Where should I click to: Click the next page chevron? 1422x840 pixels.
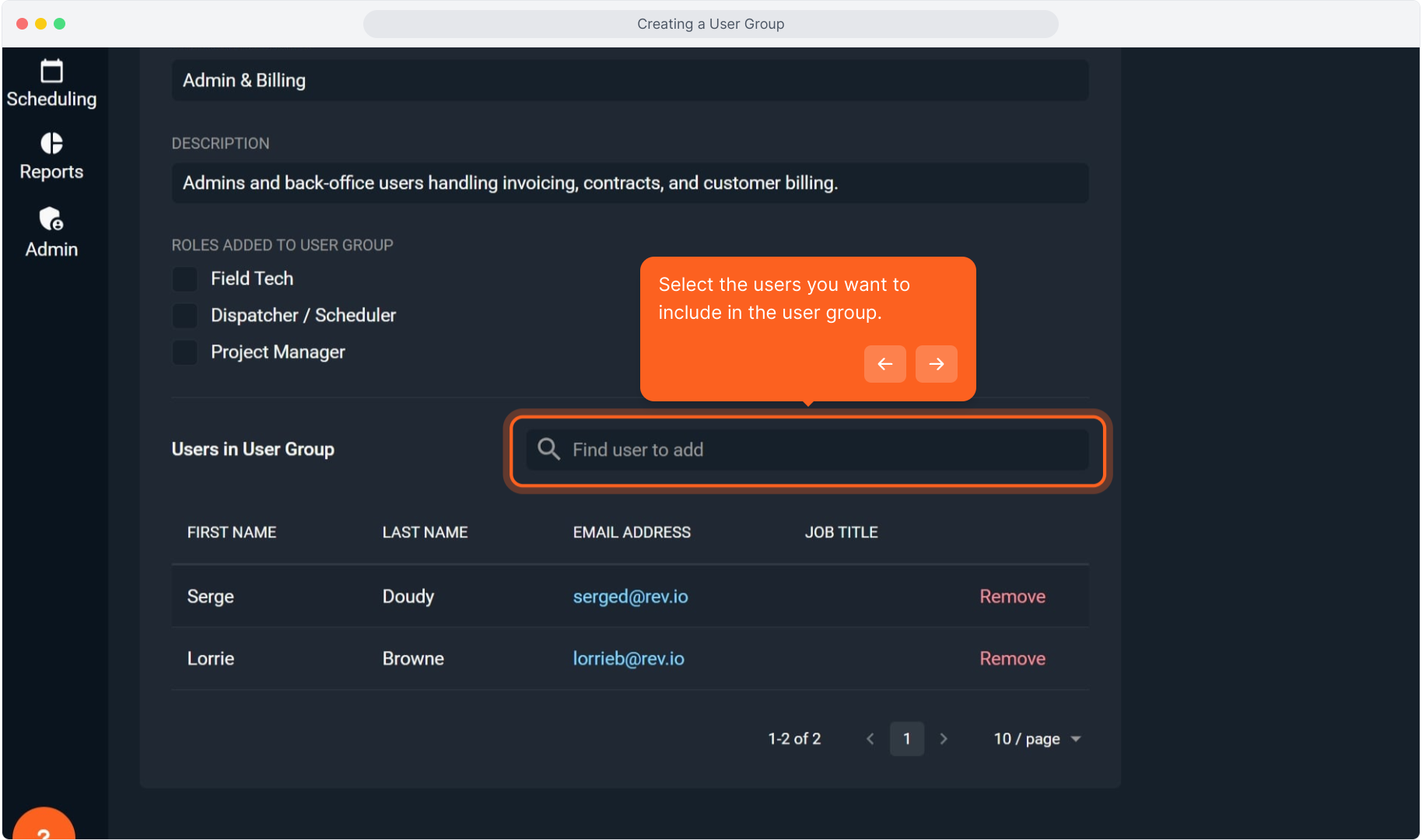pos(944,739)
